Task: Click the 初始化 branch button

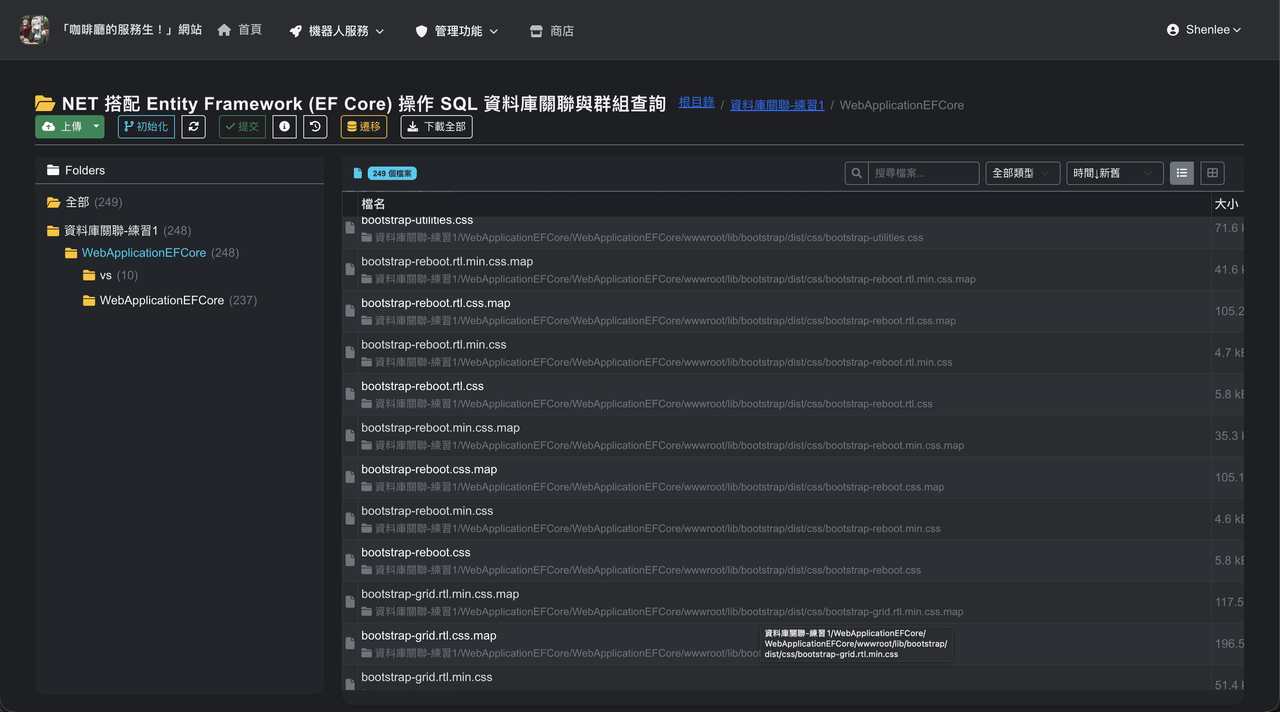Action: pos(146,127)
